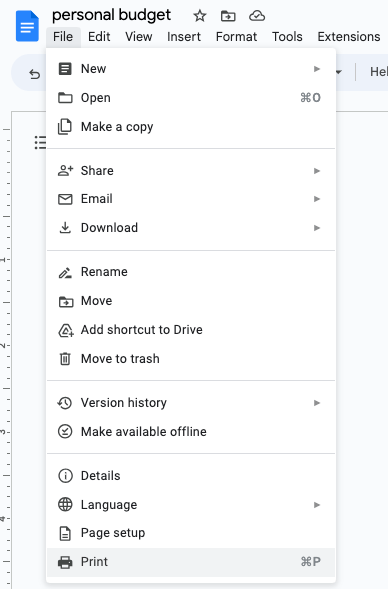Expand the Version history submenu arrow
This screenshot has width=388, height=589.
click(317, 403)
